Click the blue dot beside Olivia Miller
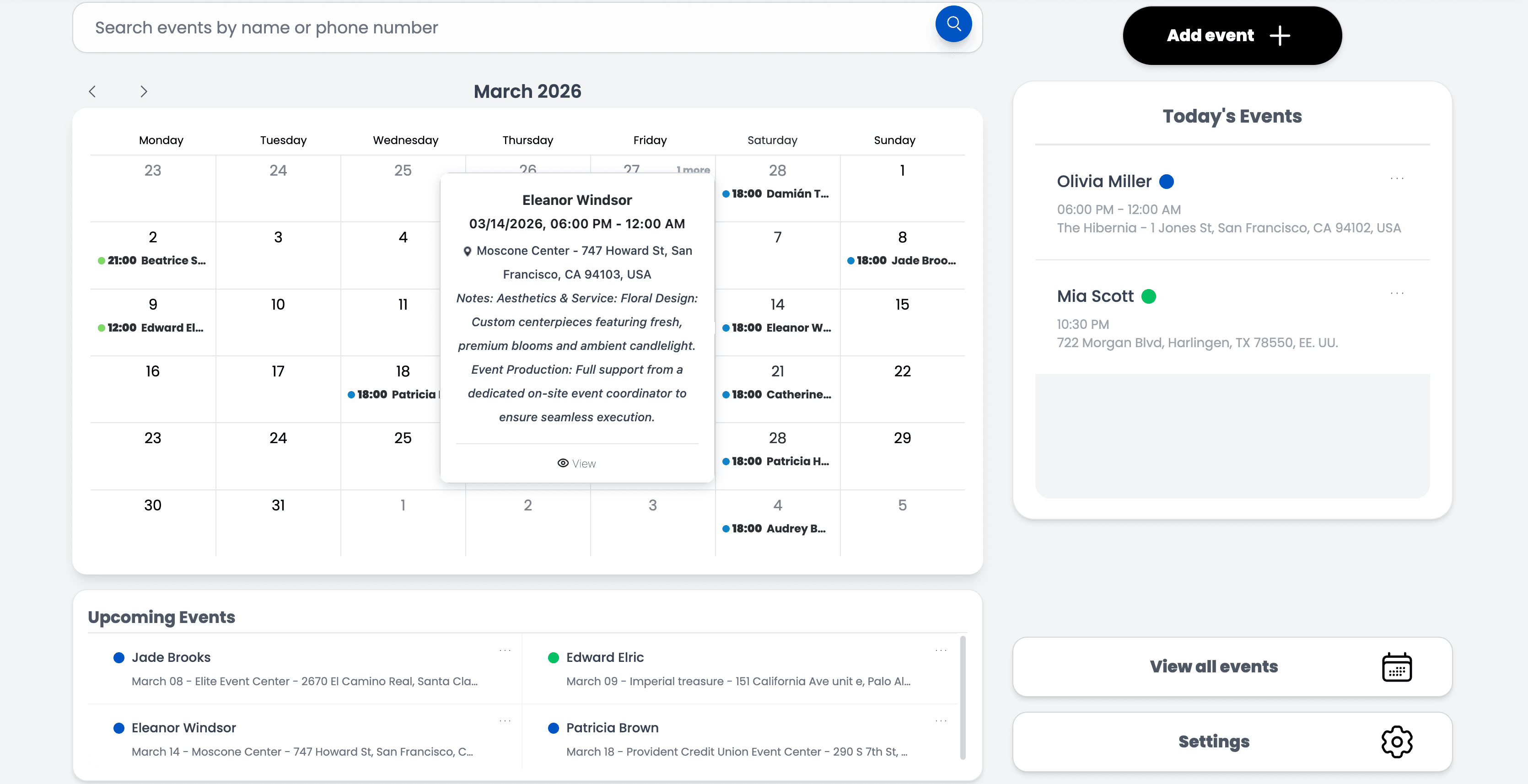The width and height of the screenshot is (1528, 784). (1166, 182)
